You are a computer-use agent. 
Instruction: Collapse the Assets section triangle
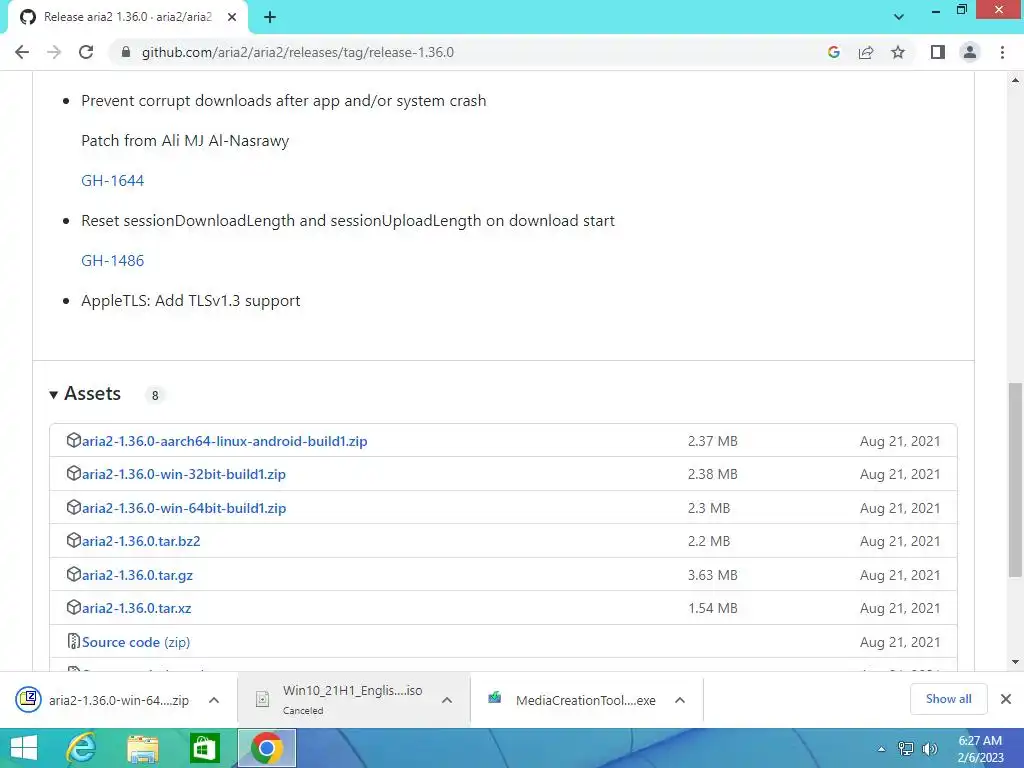[54, 394]
